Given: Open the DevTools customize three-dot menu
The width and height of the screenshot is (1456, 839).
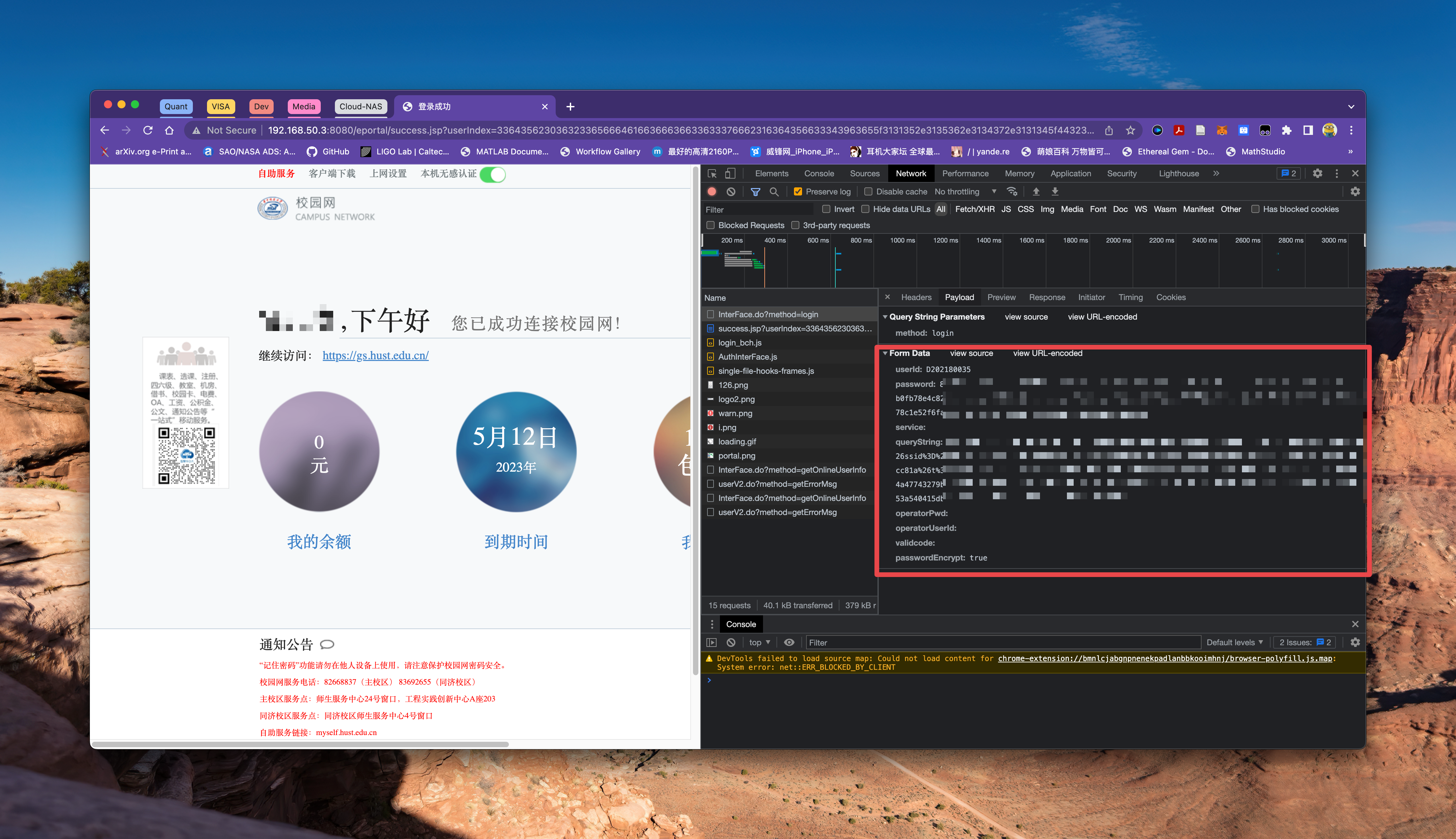Looking at the screenshot, I should coord(1337,174).
